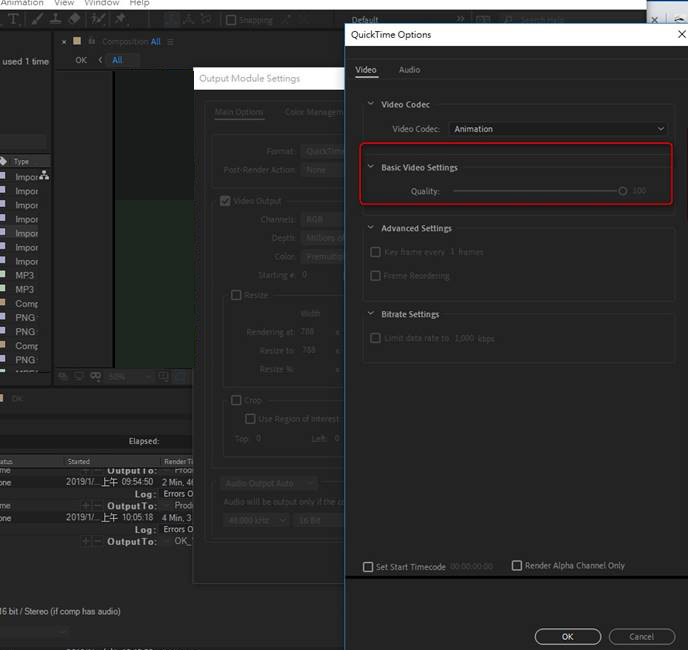Open the Window menu
This screenshot has height=650, width=688.
click(102, 3)
